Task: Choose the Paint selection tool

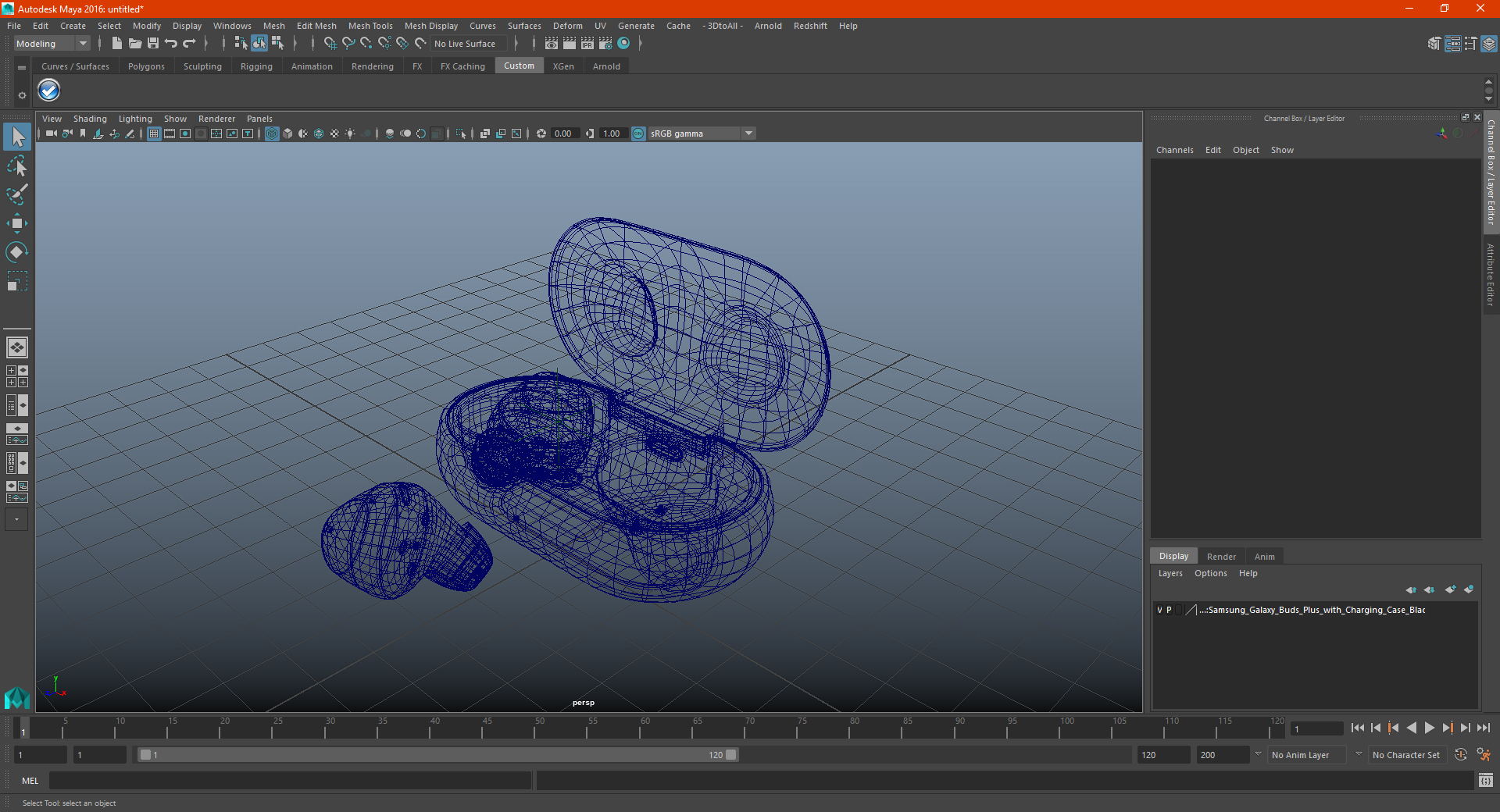Action: click(17, 194)
